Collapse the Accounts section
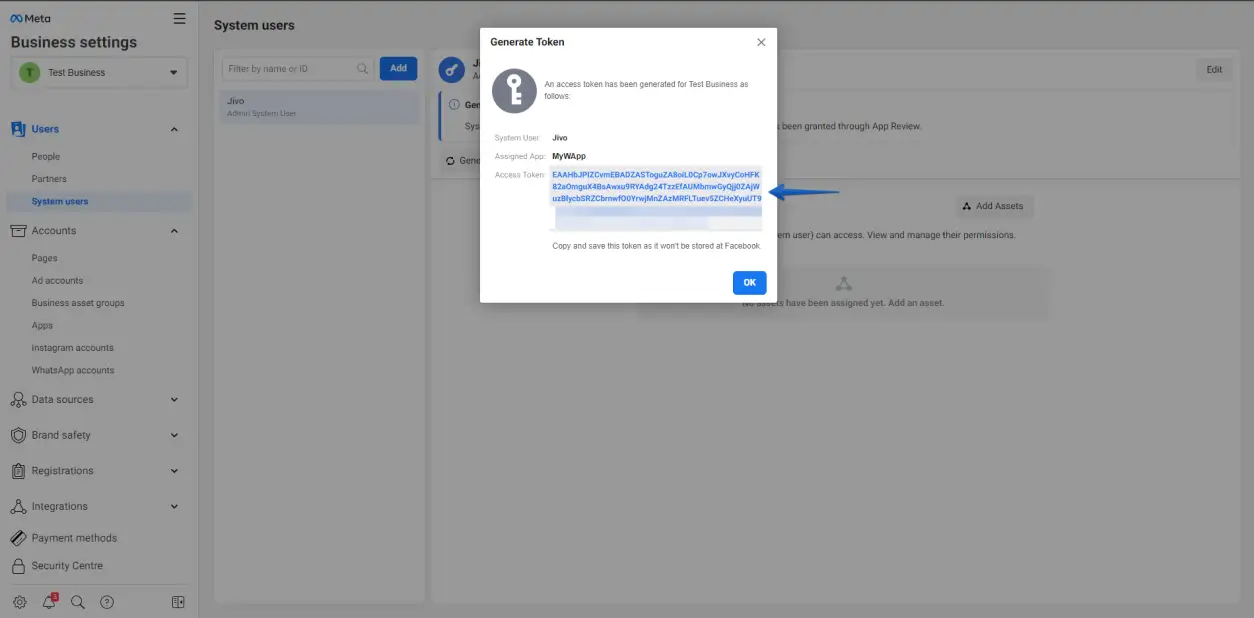The height and width of the screenshot is (618, 1254). [174, 231]
